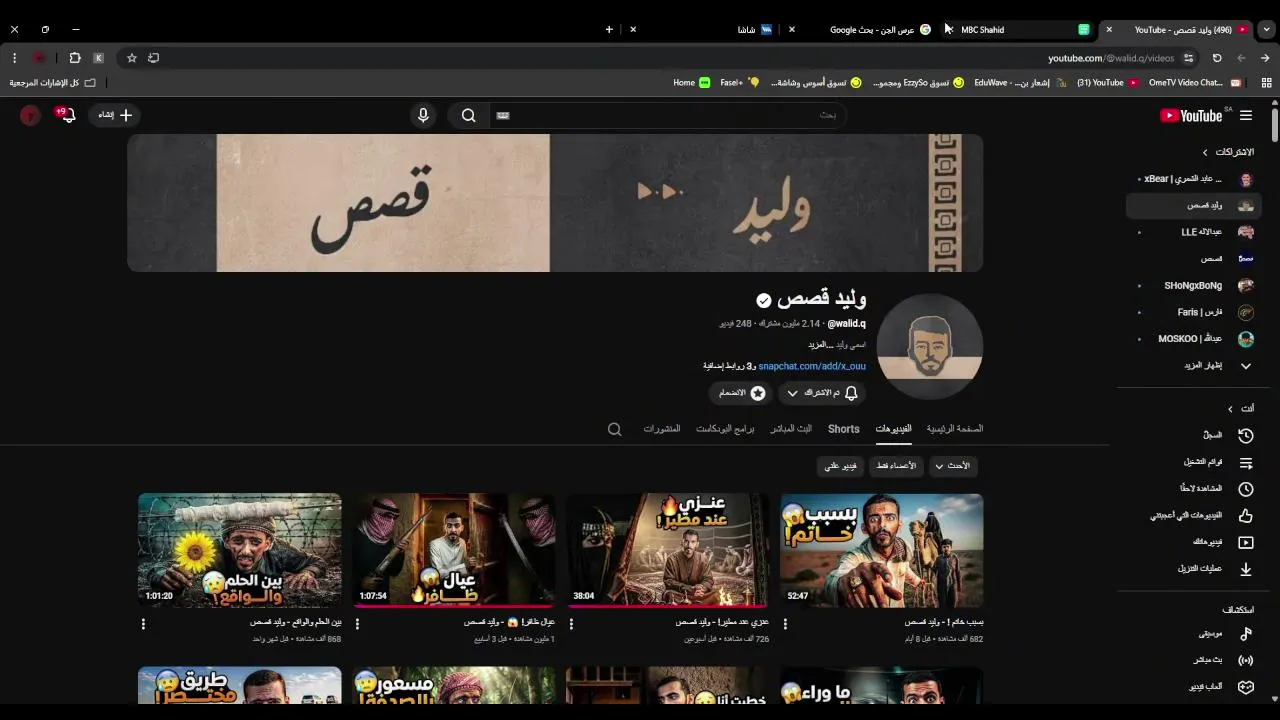Viewport: 1280px width, 720px height.
Task: Open browser extensions puzzle icon
Action: [x=75, y=58]
